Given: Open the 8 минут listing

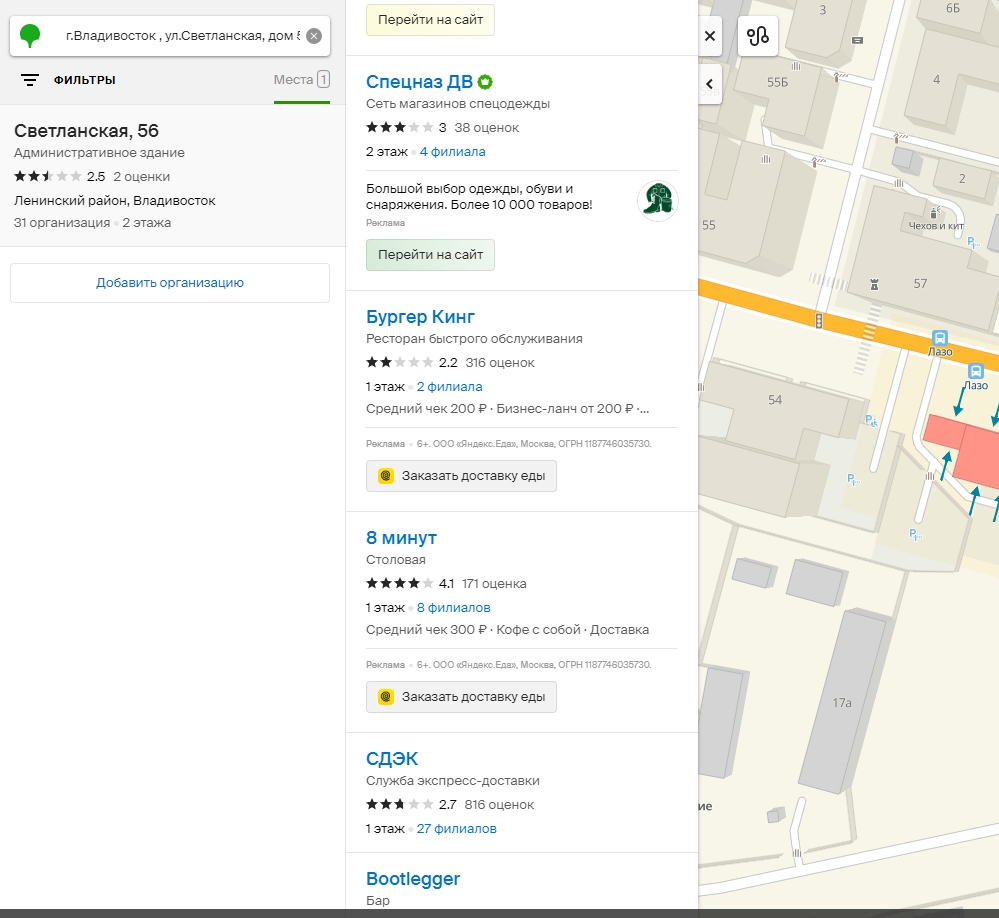Looking at the screenshot, I should pyautogui.click(x=401, y=538).
